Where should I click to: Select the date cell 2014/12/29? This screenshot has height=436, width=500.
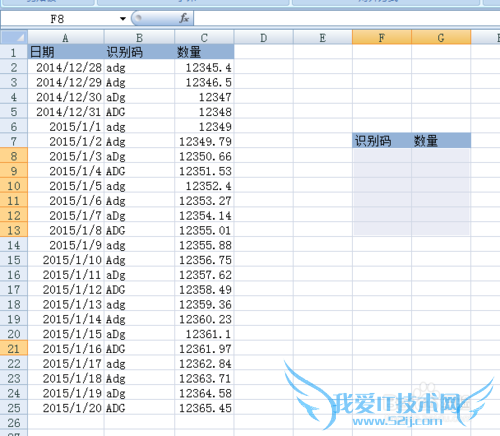pos(66,82)
